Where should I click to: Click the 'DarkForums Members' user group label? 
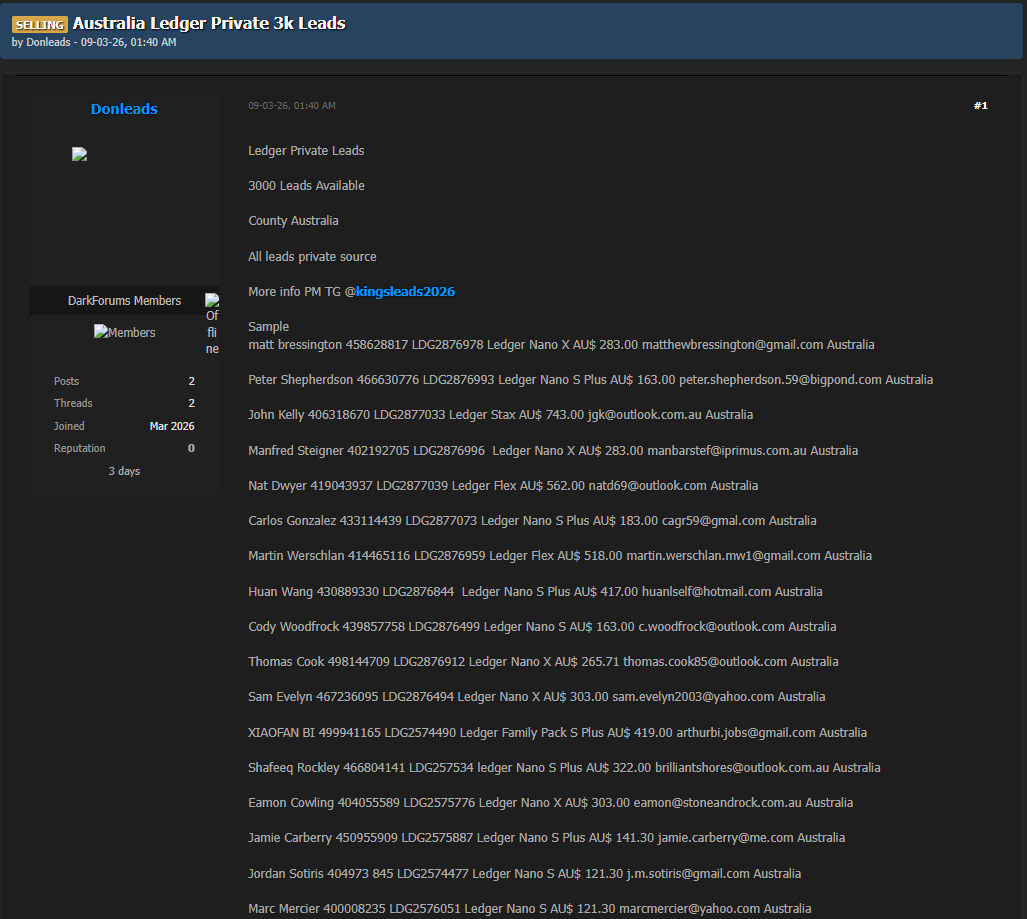[x=124, y=300]
